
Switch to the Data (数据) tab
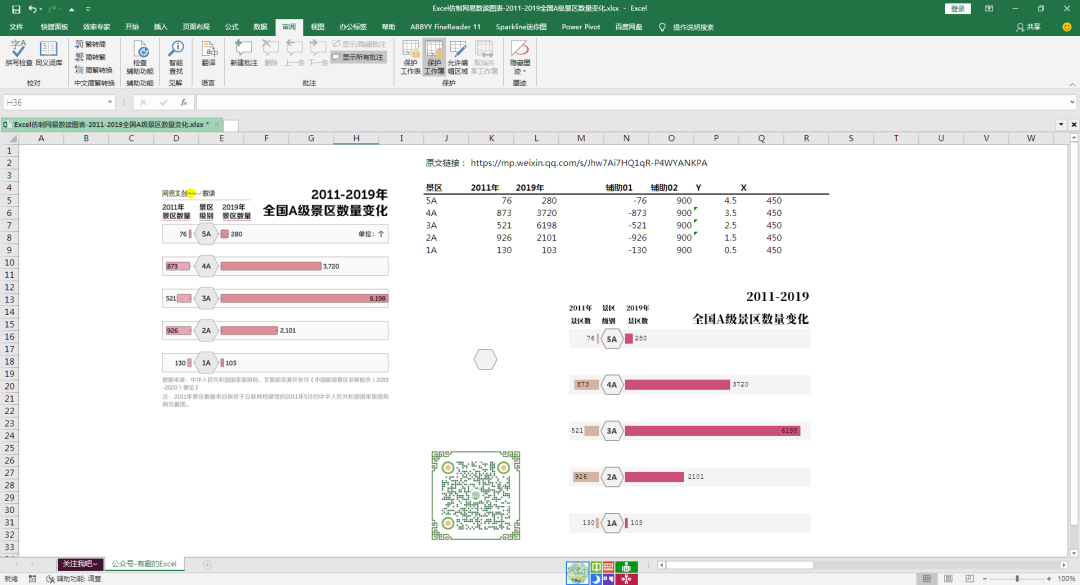[260, 27]
